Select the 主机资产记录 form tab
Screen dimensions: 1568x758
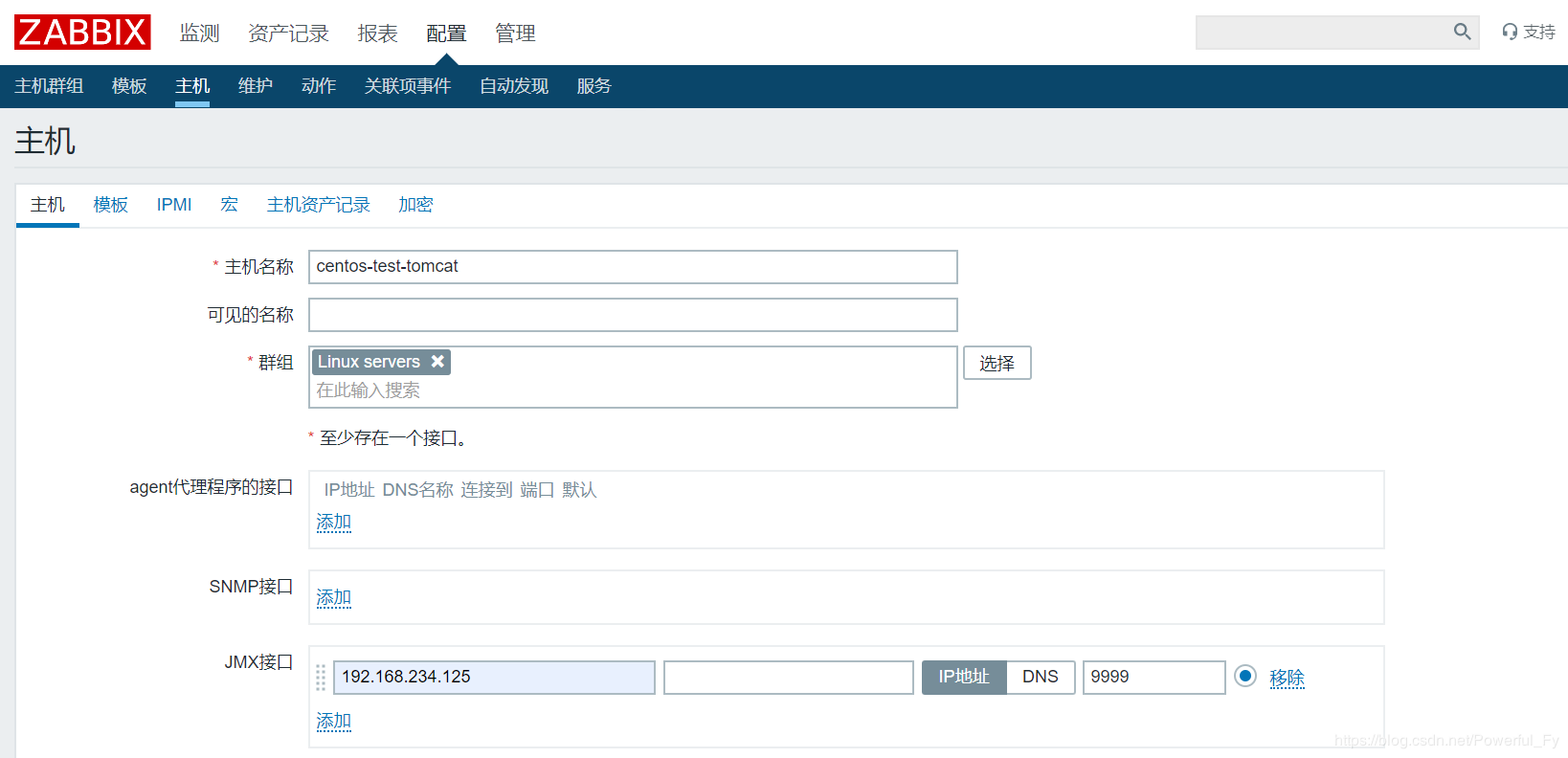[318, 205]
